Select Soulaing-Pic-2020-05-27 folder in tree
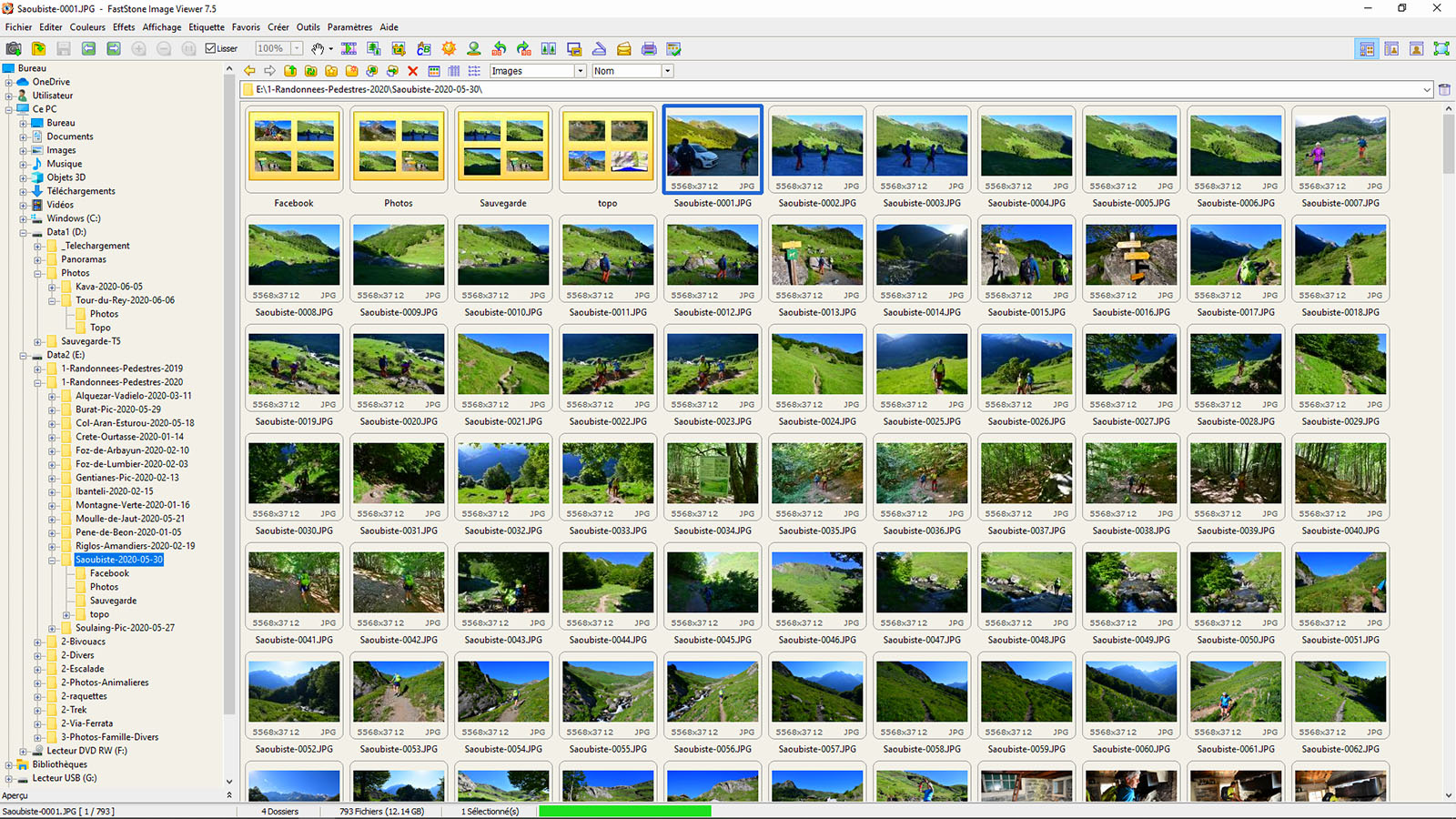1456x819 pixels. 125,628
